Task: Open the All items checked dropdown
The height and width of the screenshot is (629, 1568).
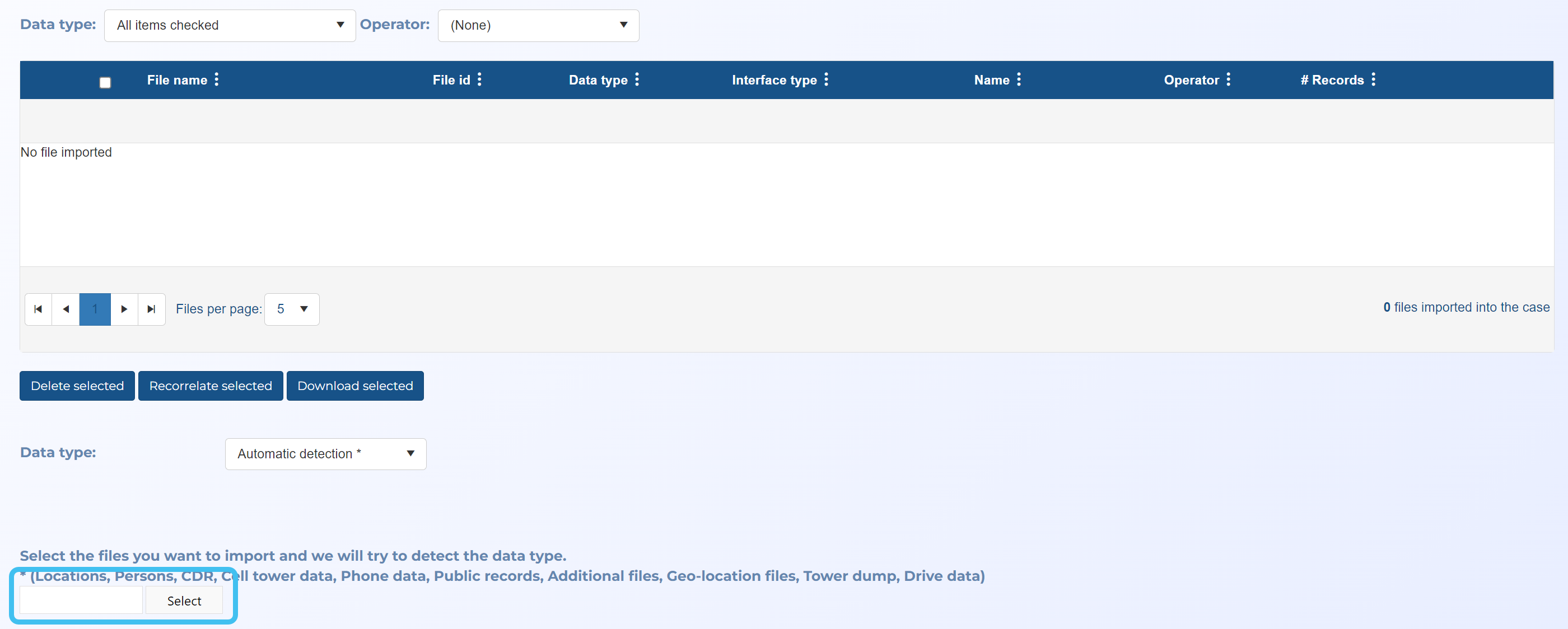Action: (x=230, y=26)
